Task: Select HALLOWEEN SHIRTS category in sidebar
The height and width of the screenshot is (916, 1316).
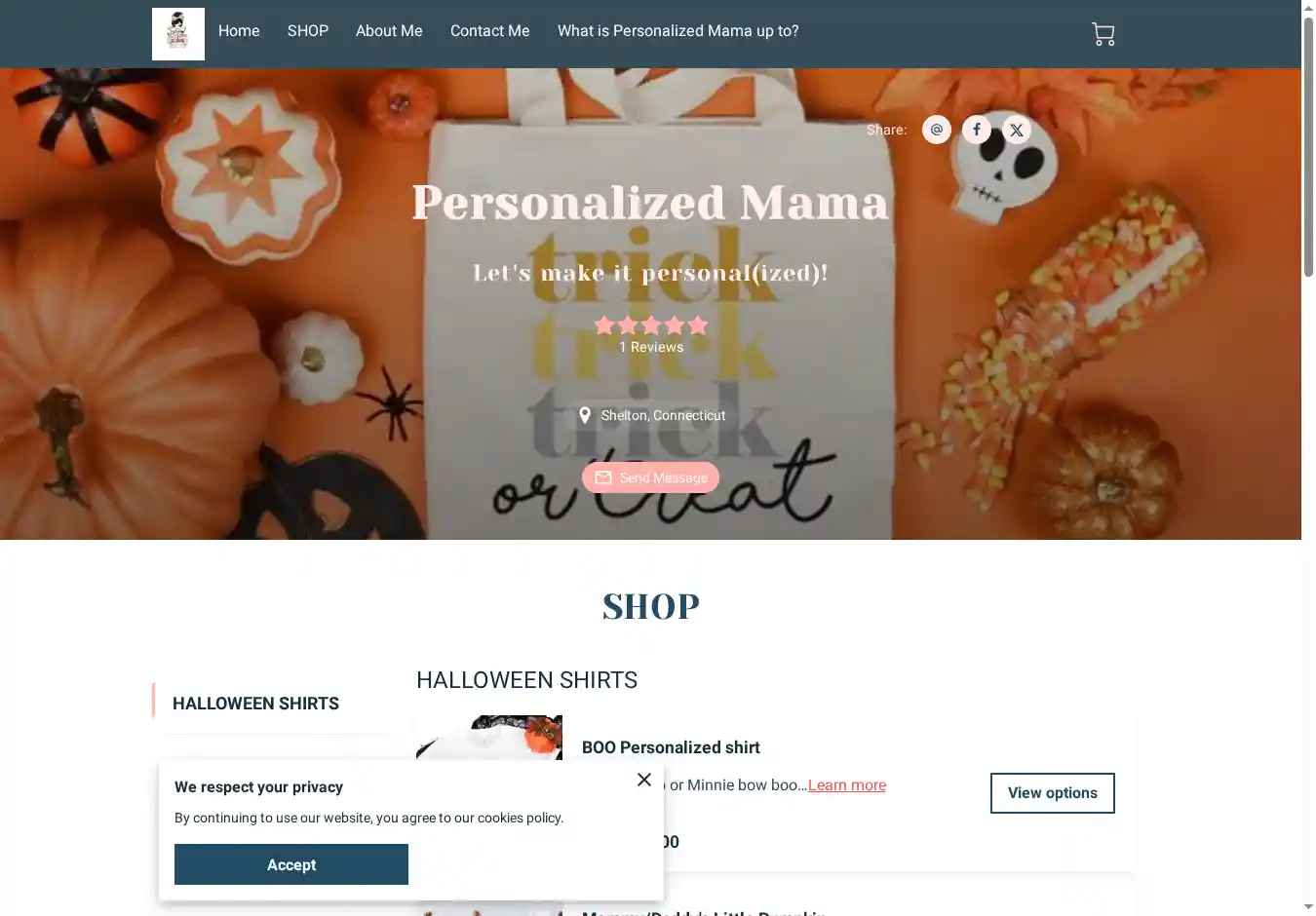Action: tap(255, 704)
